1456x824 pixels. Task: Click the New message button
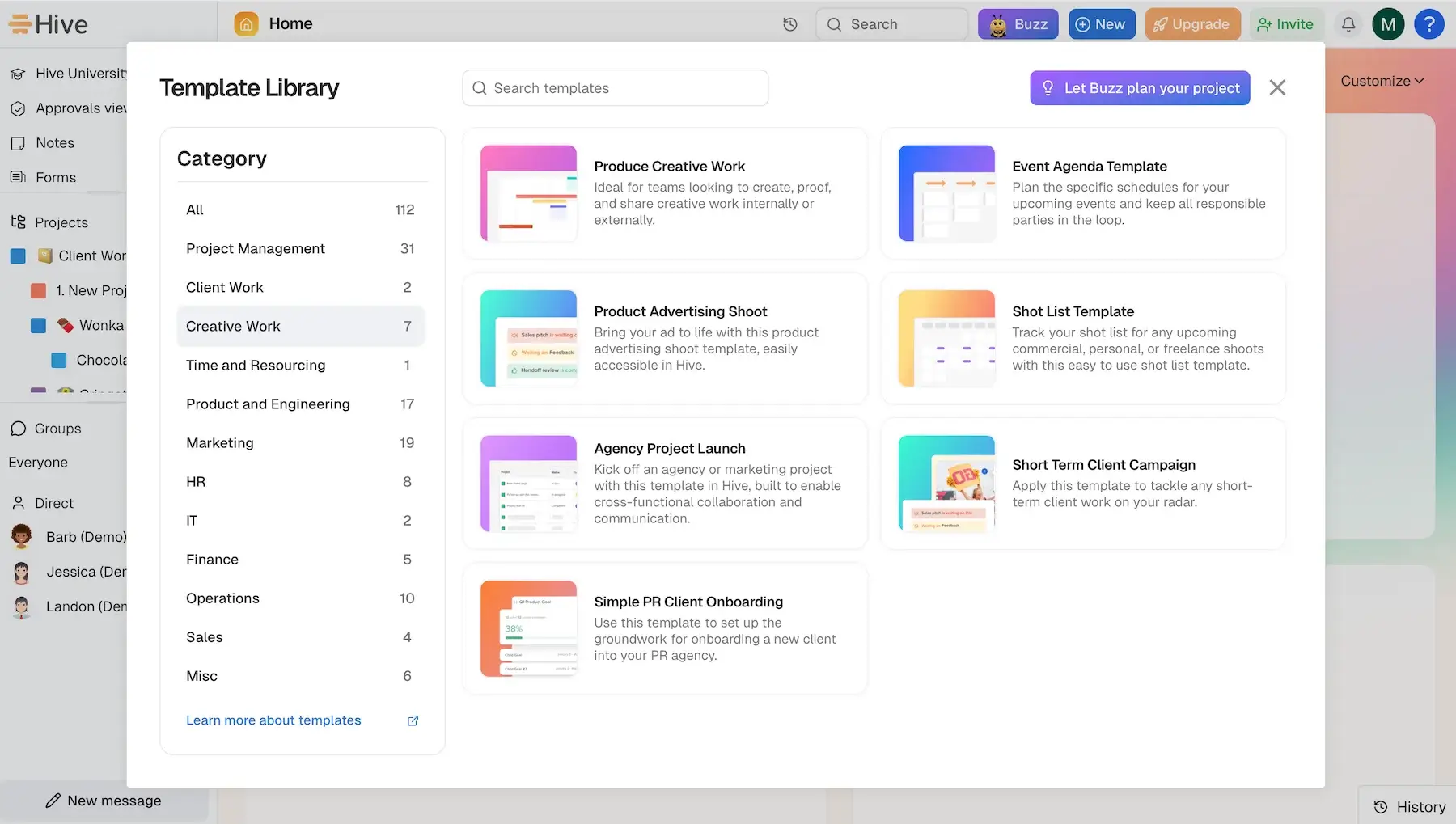pyautogui.click(x=104, y=801)
